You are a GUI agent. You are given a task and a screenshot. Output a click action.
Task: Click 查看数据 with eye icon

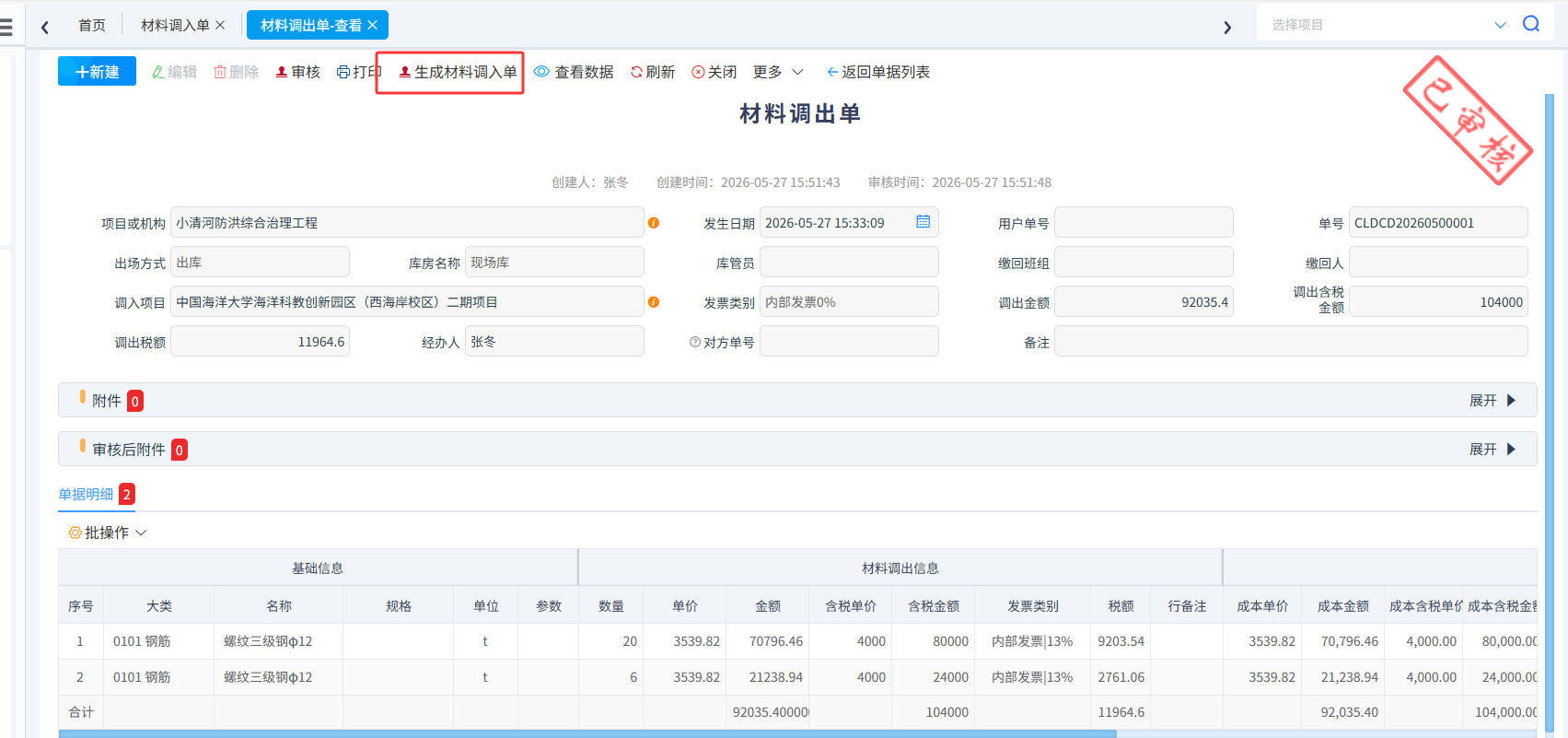[x=574, y=72]
